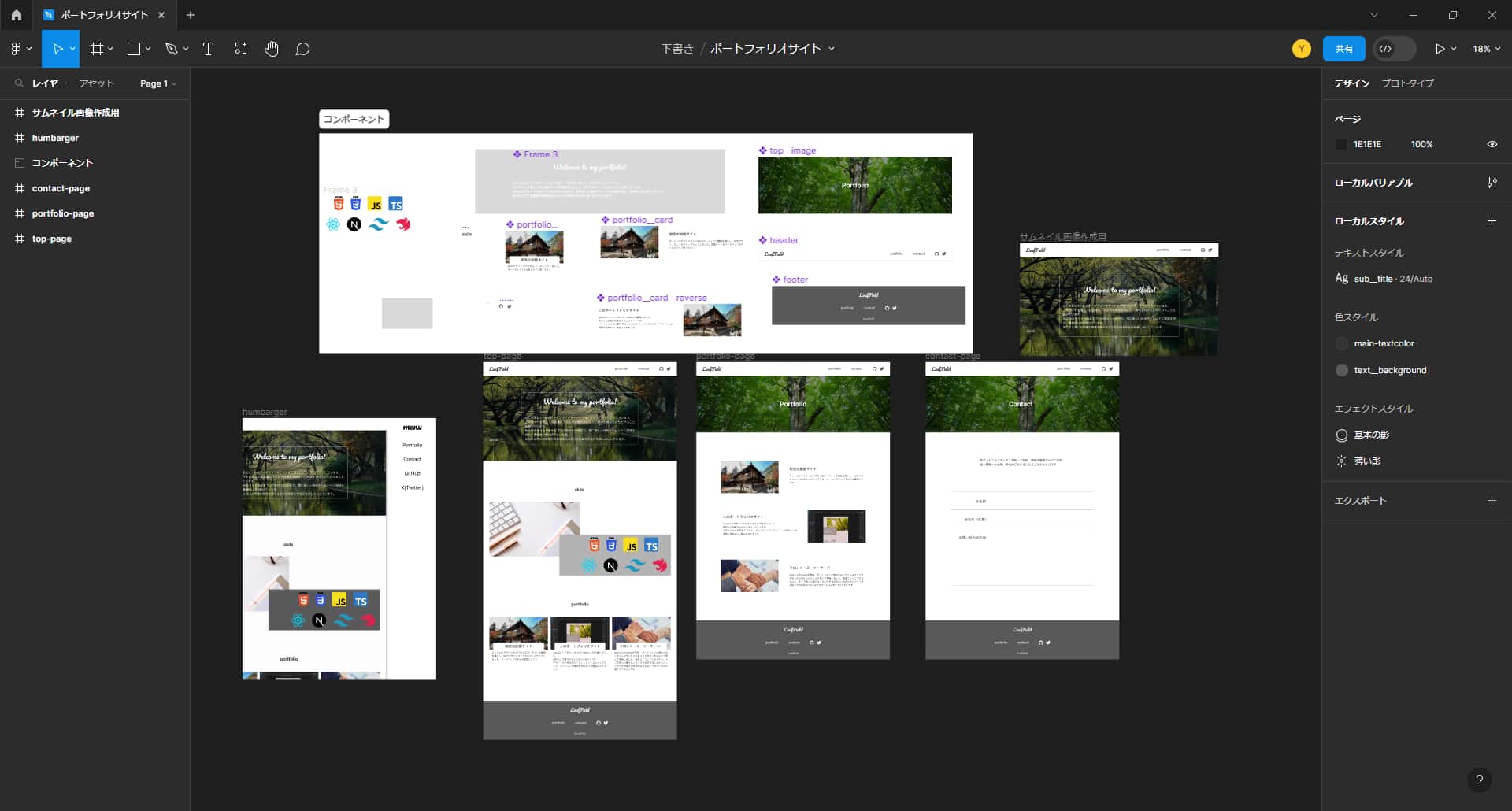This screenshot has height=811, width=1512.
Task: Expand the move tool dropdown arrow
Action: click(x=72, y=48)
